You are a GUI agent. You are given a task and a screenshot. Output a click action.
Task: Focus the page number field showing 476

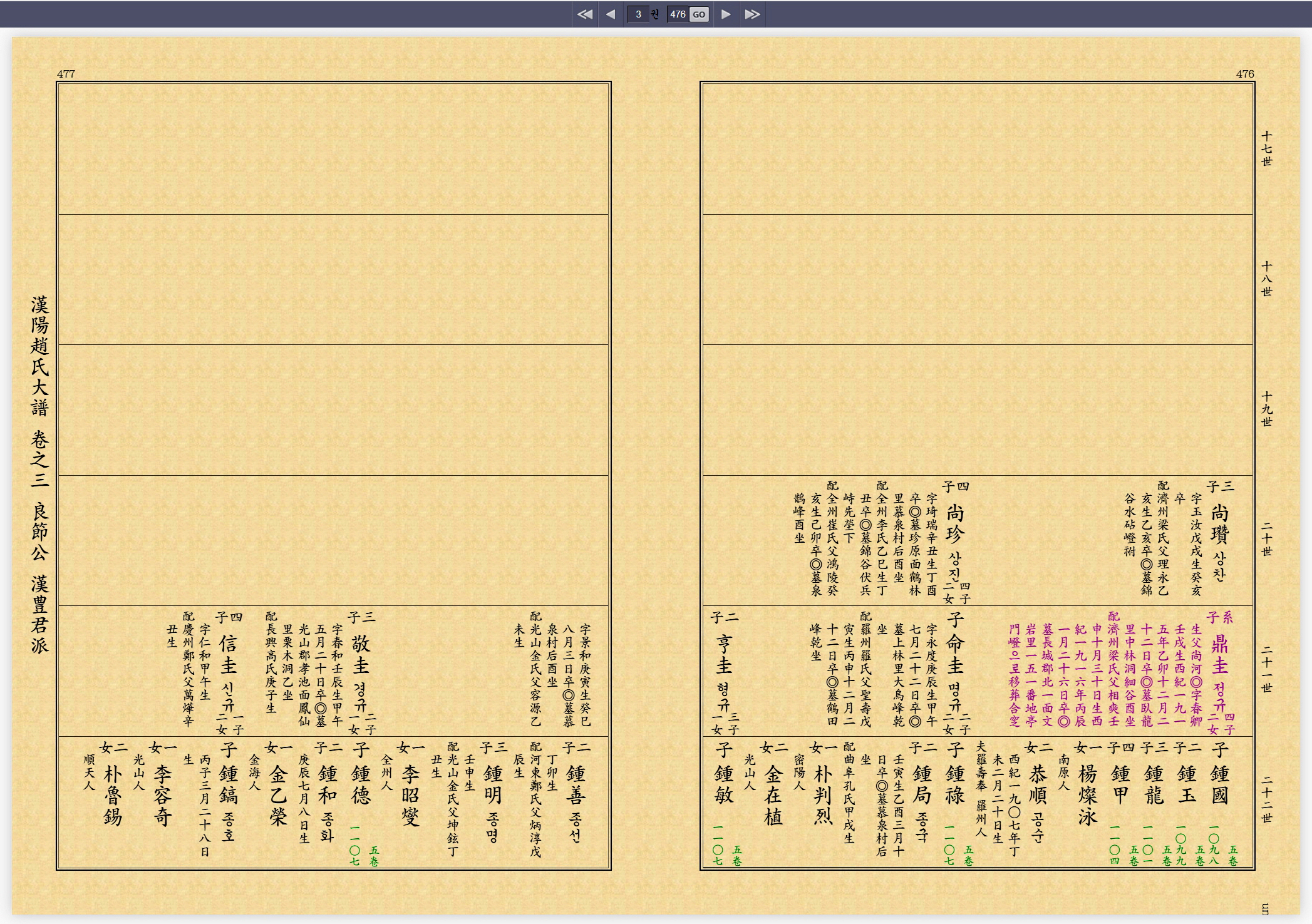[678, 14]
